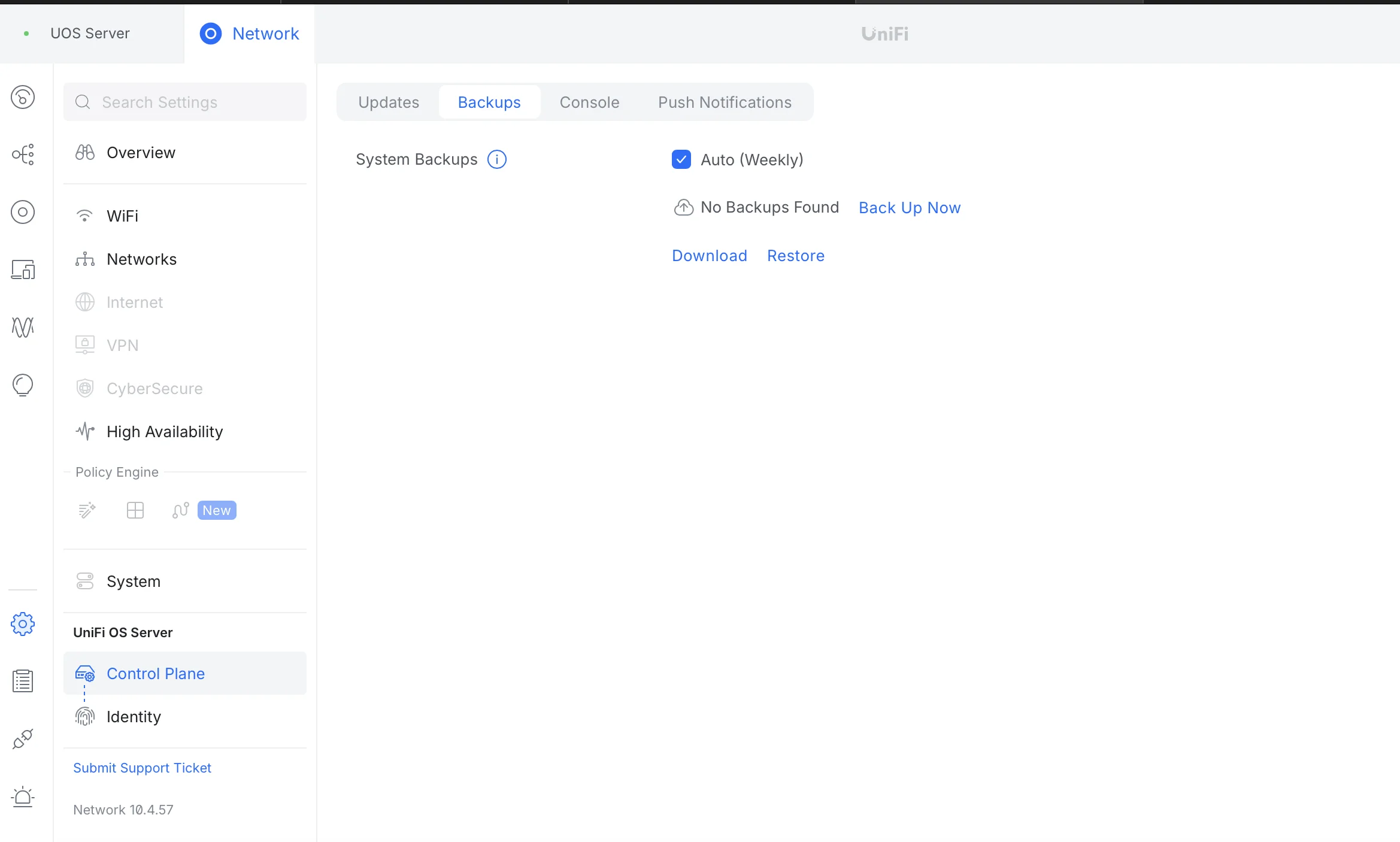Viewport: 1400px width, 842px height.
Task: Click the Download backup link
Action: [710, 255]
